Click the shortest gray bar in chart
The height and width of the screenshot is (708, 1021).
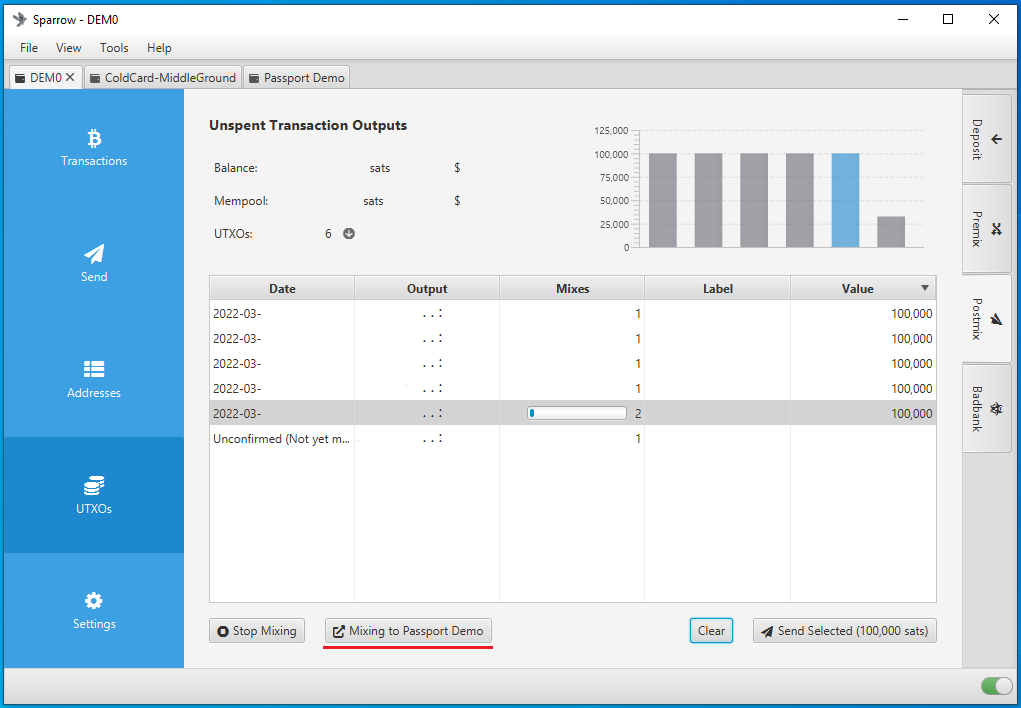[x=891, y=232]
